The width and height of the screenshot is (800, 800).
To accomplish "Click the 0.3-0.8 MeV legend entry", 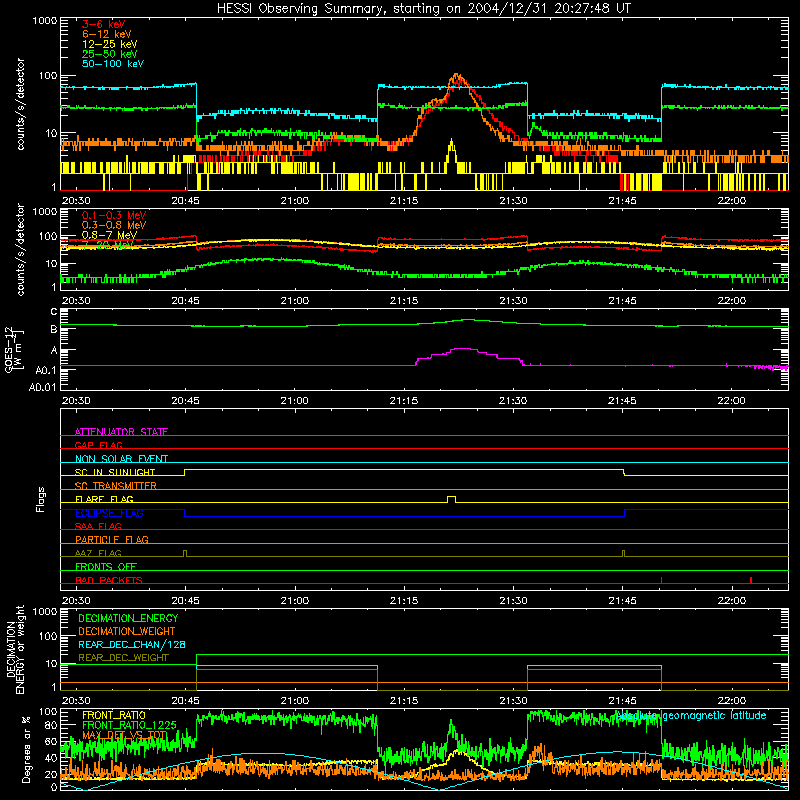I will 114,225.
